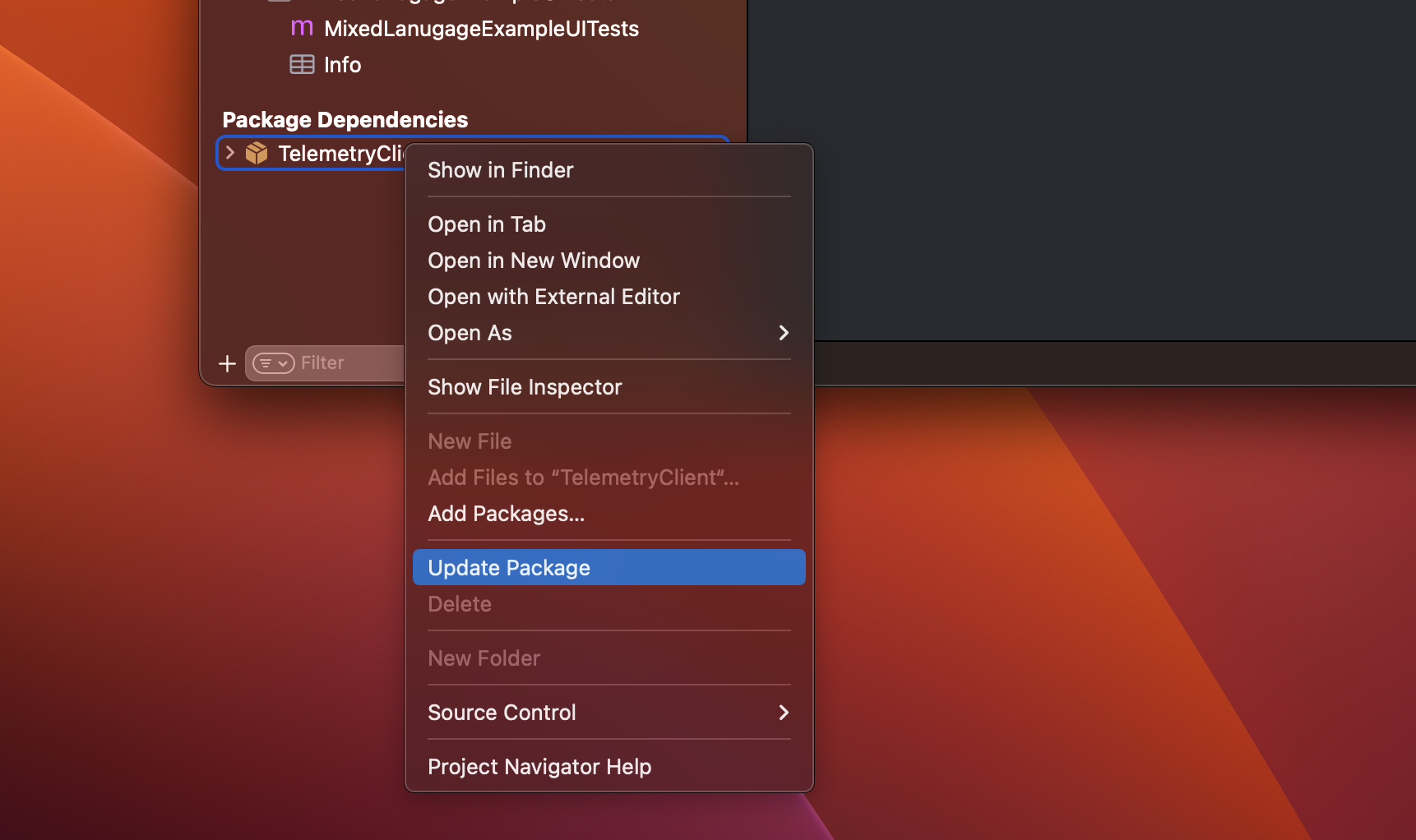Open Project Navigator Help

click(539, 766)
